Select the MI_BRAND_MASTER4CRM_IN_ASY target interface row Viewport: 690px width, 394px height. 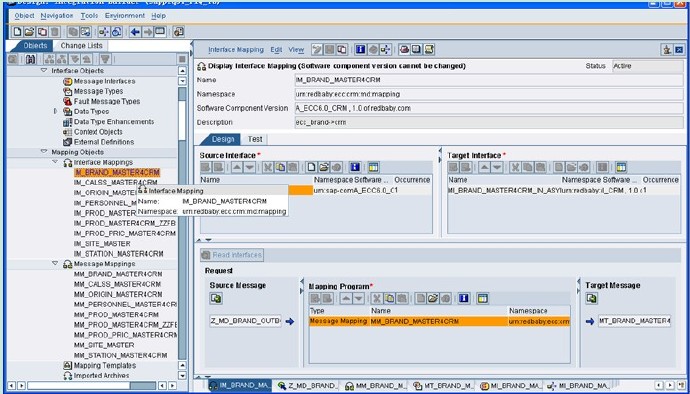[563, 191]
